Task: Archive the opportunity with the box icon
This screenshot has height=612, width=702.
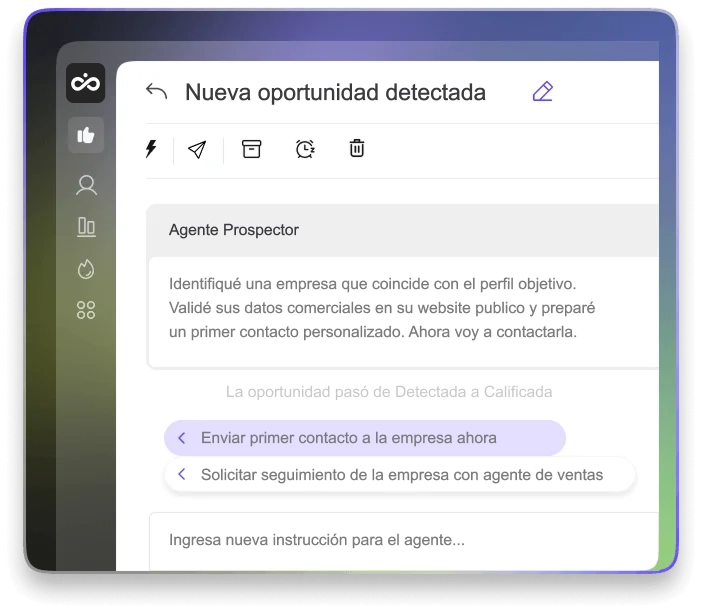Action: pyautogui.click(x=252, y=149)
